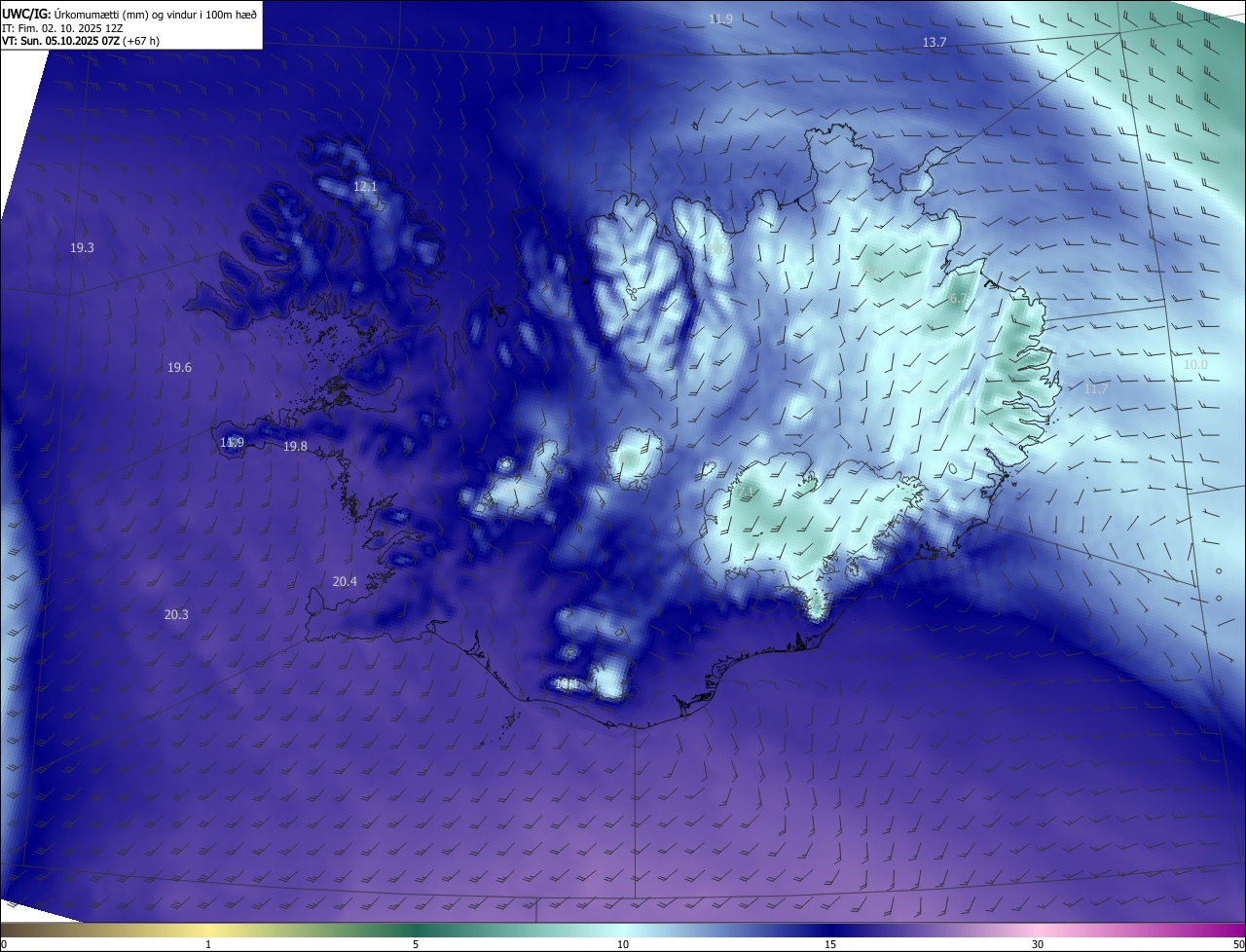Click the 6.7 value in northeast Iceland
The image size is (1246, 952).
coord(958,299)
